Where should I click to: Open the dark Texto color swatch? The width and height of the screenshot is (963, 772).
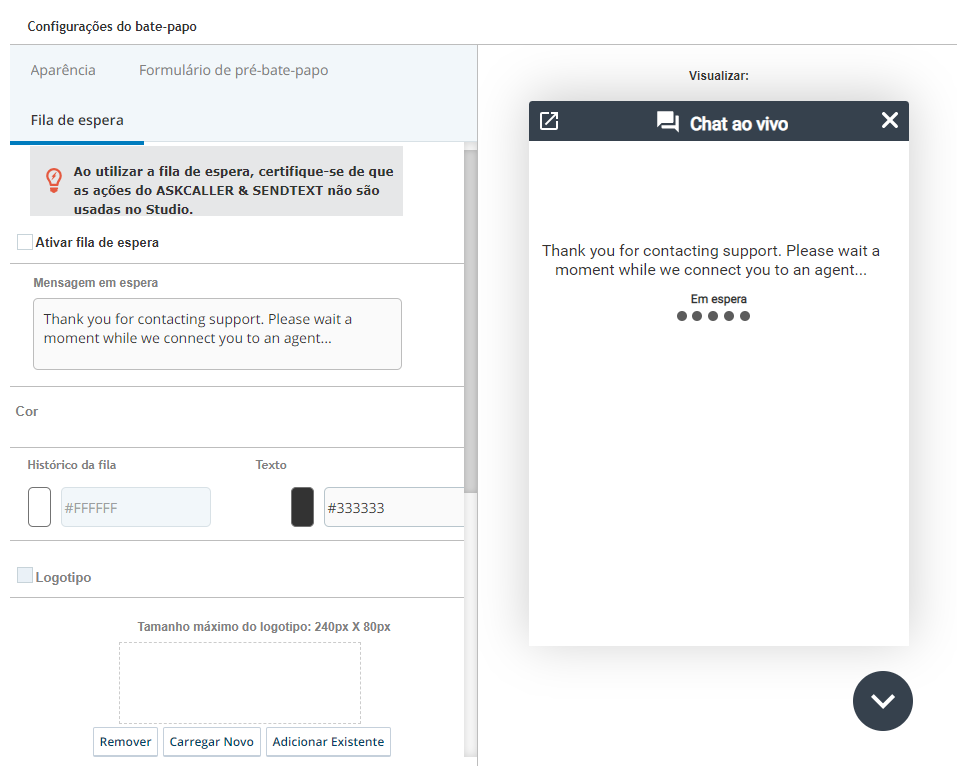pyautogui.click(x=302, y=507)
